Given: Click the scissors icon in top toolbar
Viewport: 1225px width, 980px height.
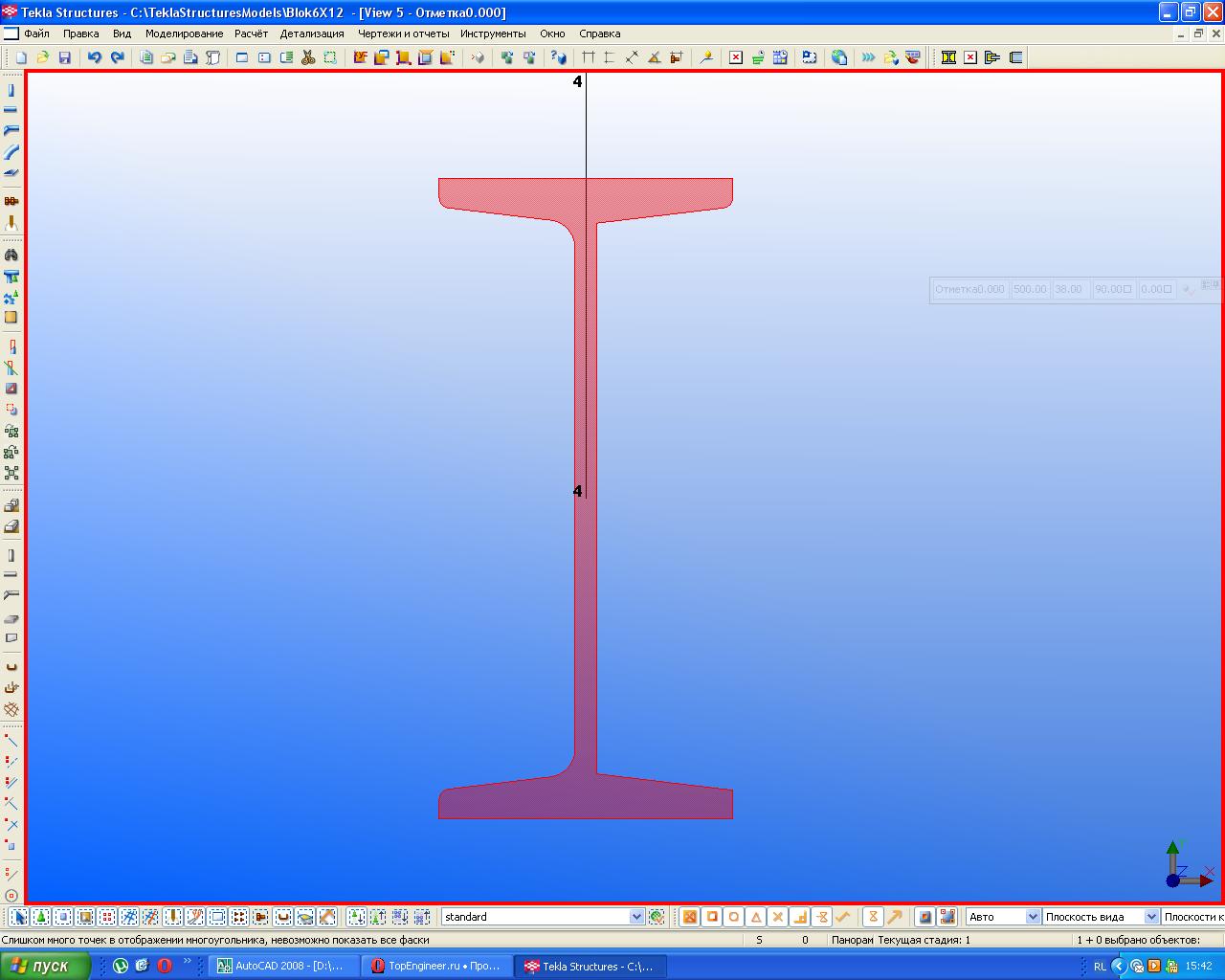Looking at the screenshot, I should (x=308, y=57).
